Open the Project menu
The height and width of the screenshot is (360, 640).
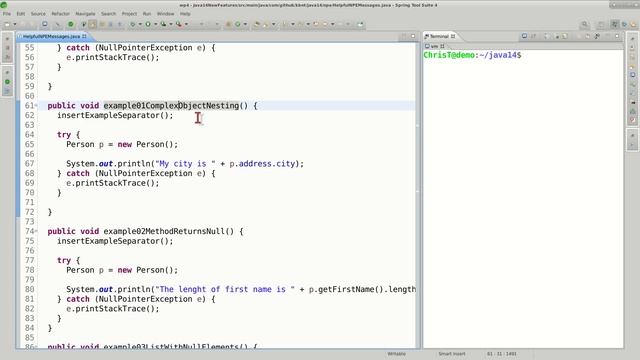coord(129,14)
